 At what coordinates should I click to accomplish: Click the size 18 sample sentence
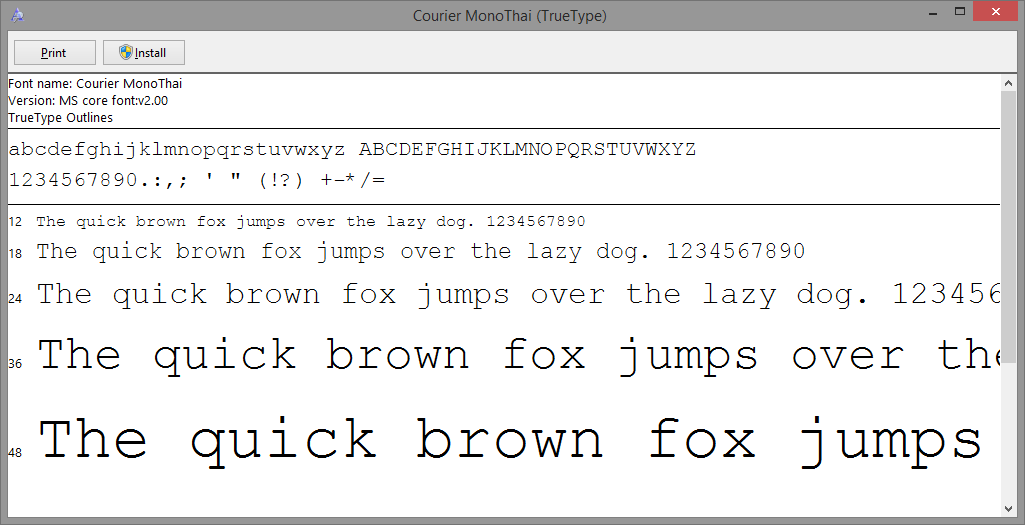(x=420, y=252)
